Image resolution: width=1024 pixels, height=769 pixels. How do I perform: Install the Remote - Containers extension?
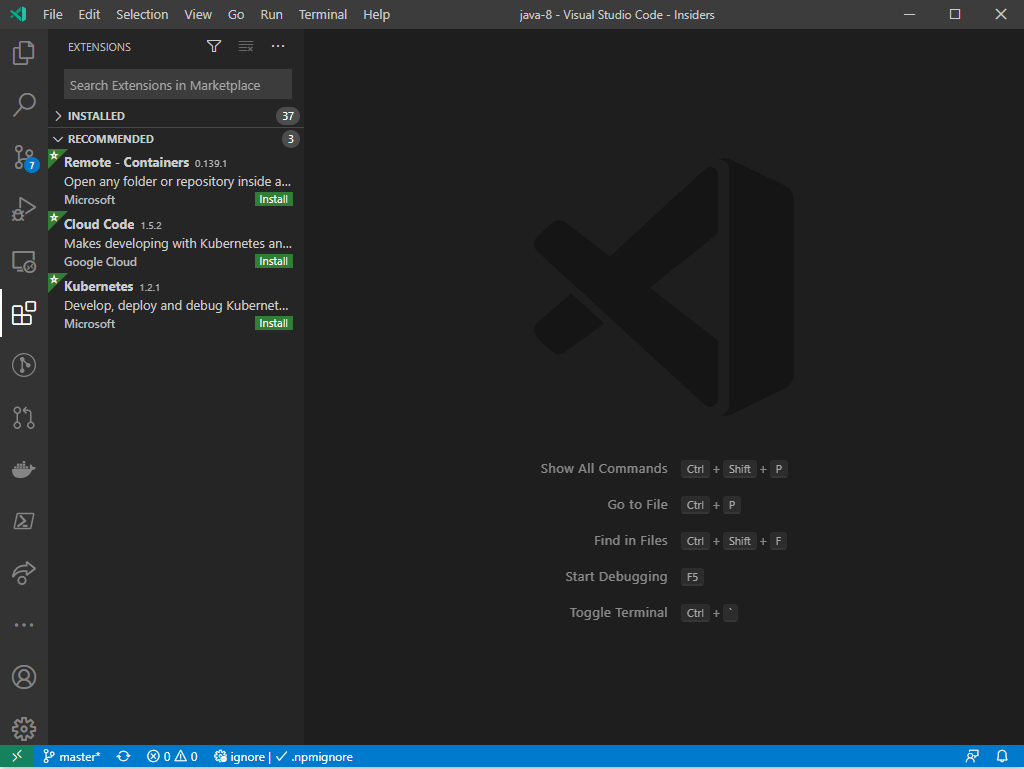[273, 199]
